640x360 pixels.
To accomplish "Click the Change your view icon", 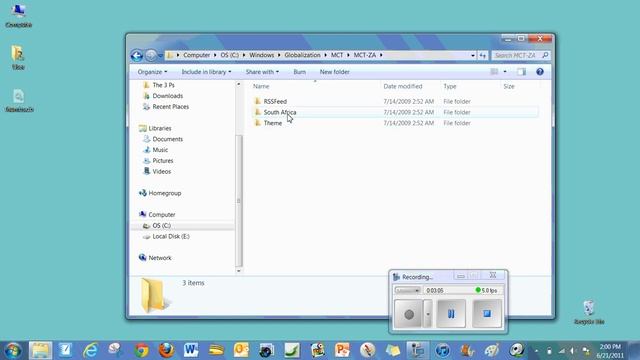I will point(494,72).
